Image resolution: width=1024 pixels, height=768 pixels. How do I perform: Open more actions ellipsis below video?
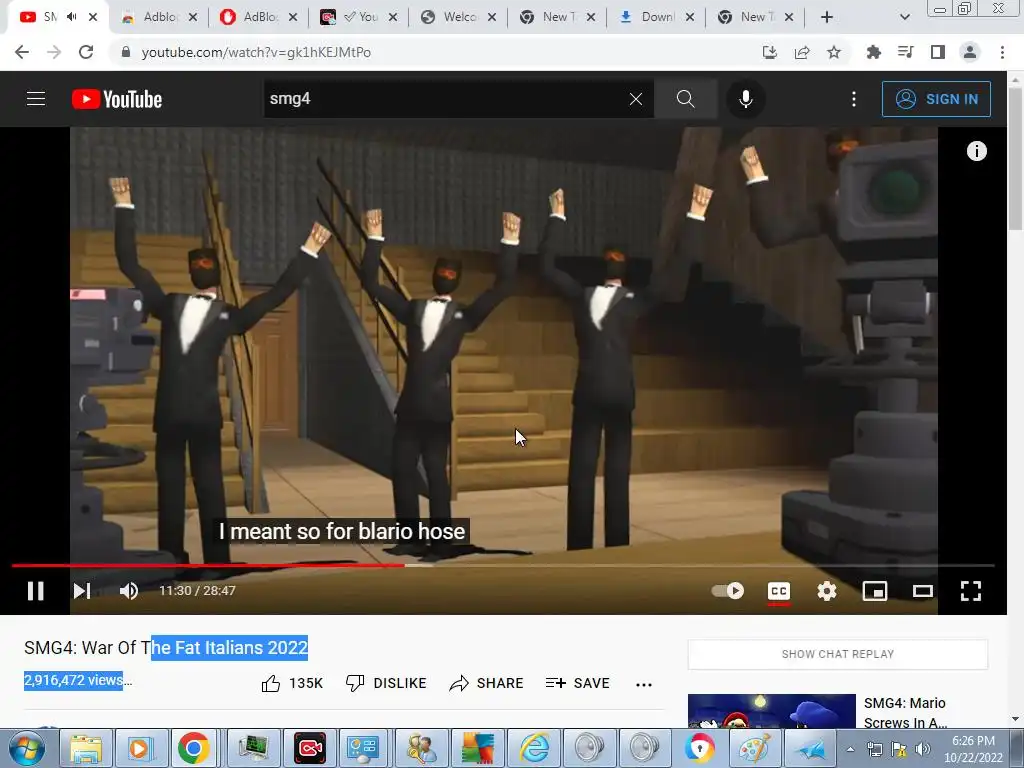[x=644, y=684]
